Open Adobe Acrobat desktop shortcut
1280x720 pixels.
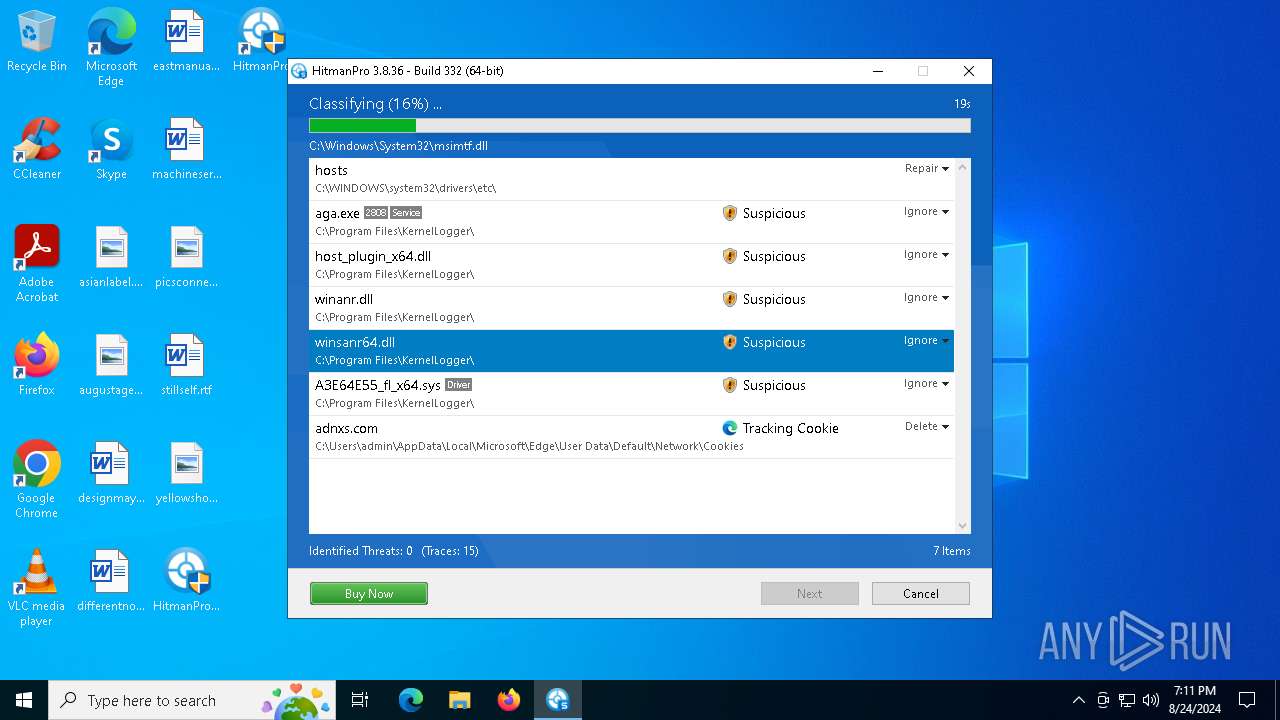(x=37, y=264)
